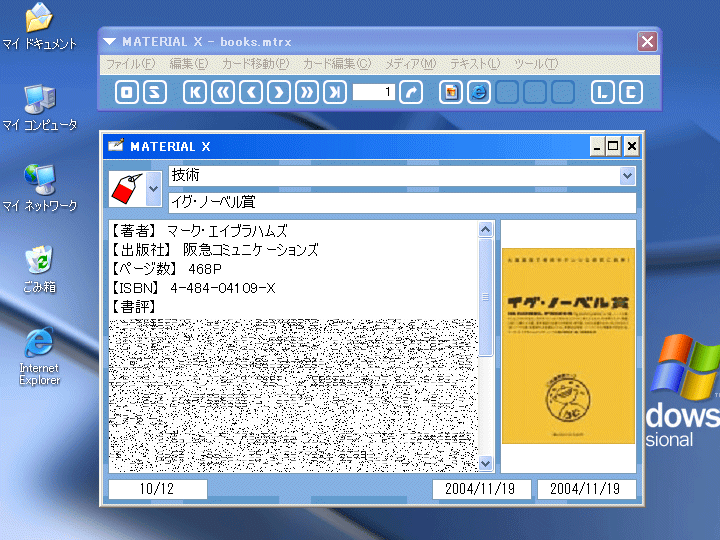
Task: Open the toolbar window's triangle menu
Action: tap(109, 42)
